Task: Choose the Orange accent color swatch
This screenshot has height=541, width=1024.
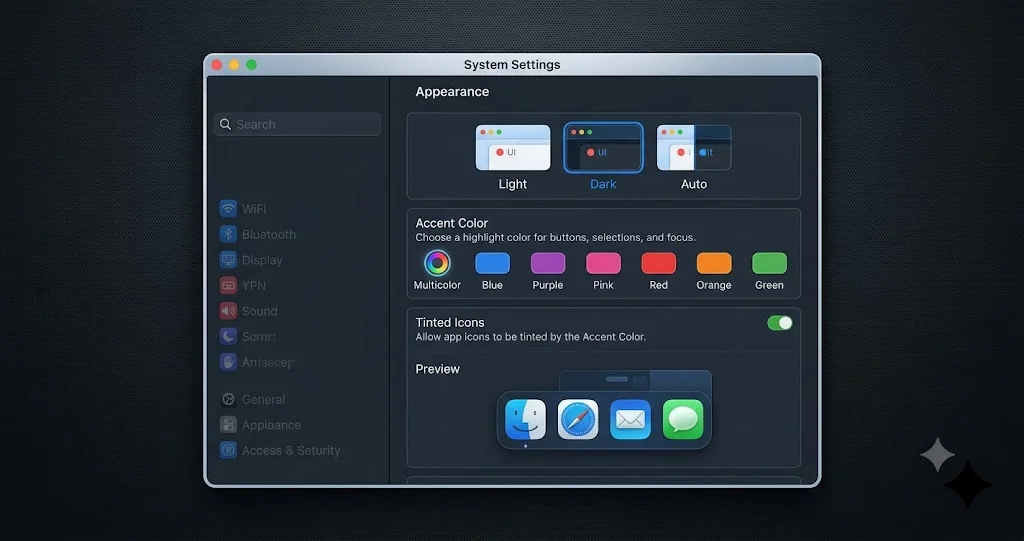Action: 714,263
